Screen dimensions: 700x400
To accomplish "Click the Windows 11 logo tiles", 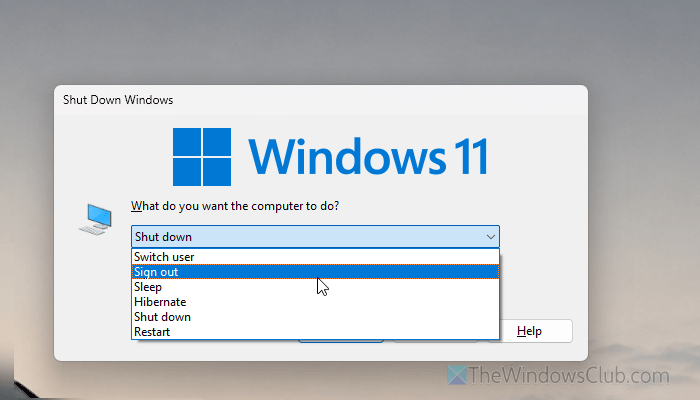I will click(202, 157).
